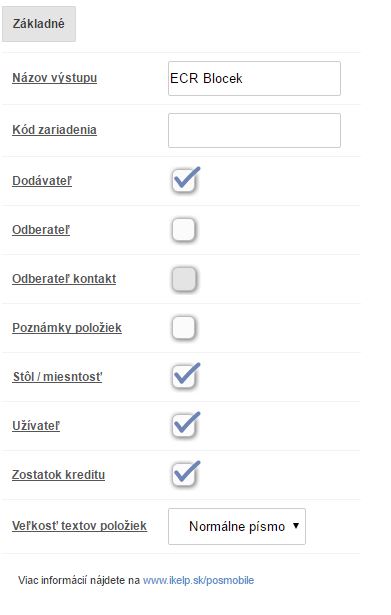This screenshot has height=615, width=391.
Task: Click the Užívateľ label link
Action: 36,426
